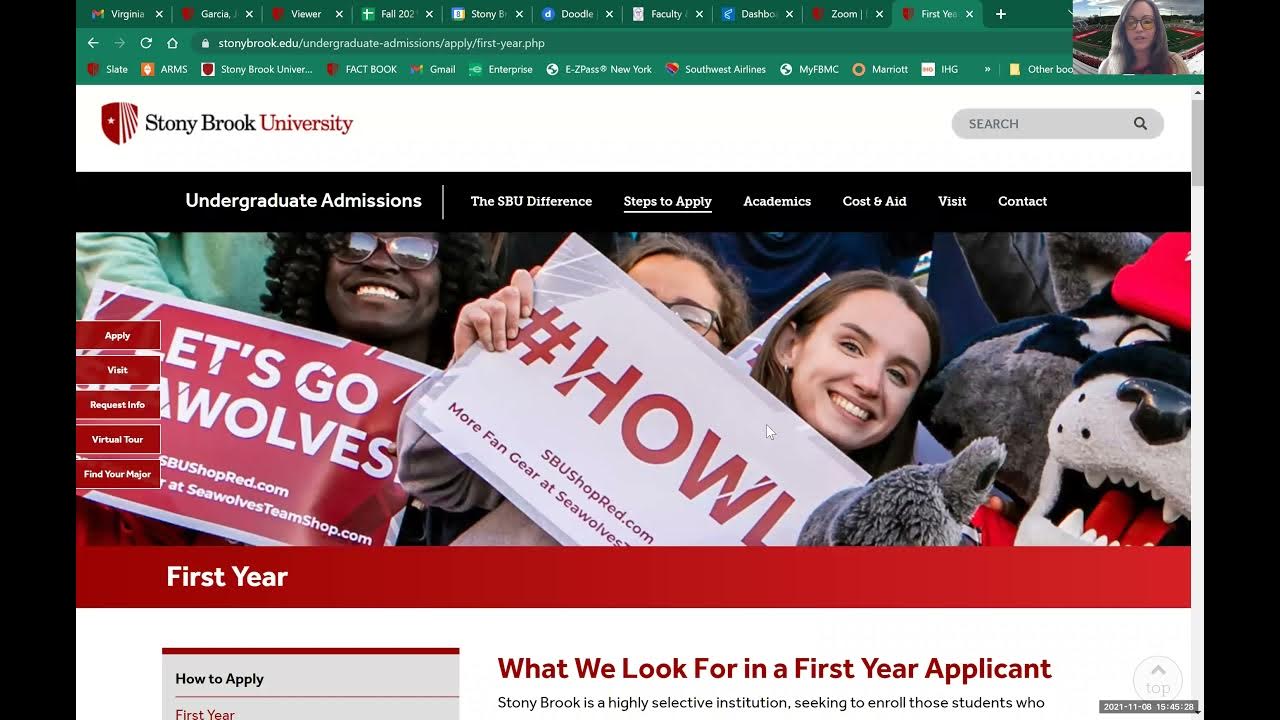Viewport: 1280px width, 720px height.
Task: Open the Undergraduate Admissions heading link
Action: click(x=303, y=200)
